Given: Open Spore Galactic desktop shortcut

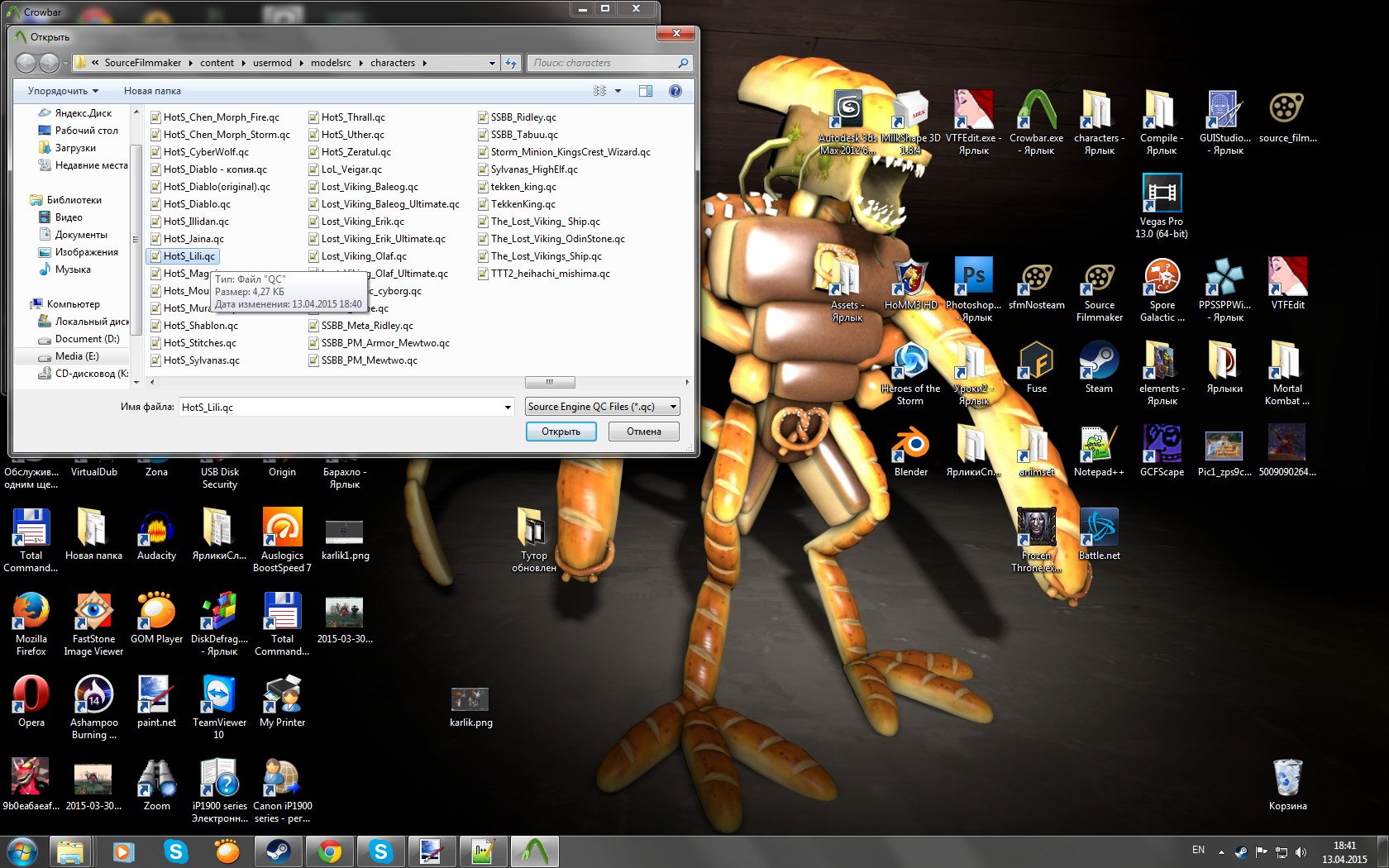Looking at the screenshot, I should tap(1162, 289).
